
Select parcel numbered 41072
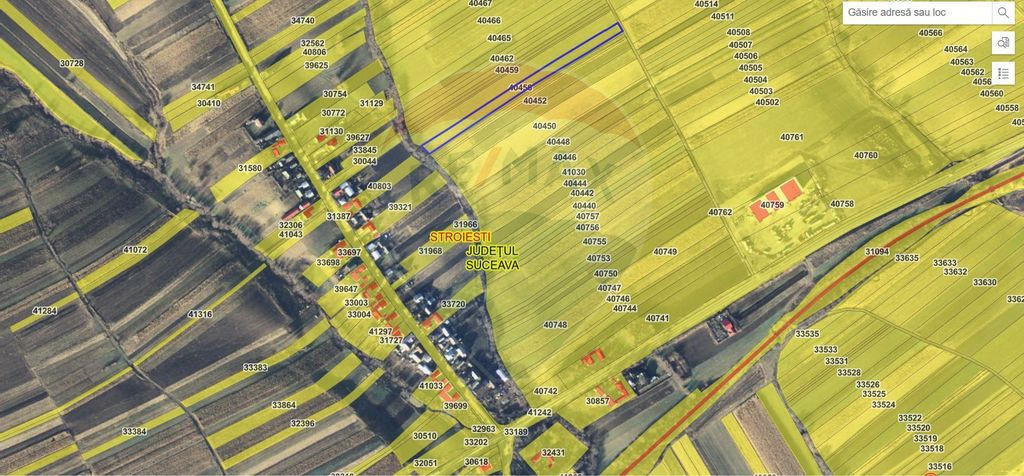click(135, 249)
